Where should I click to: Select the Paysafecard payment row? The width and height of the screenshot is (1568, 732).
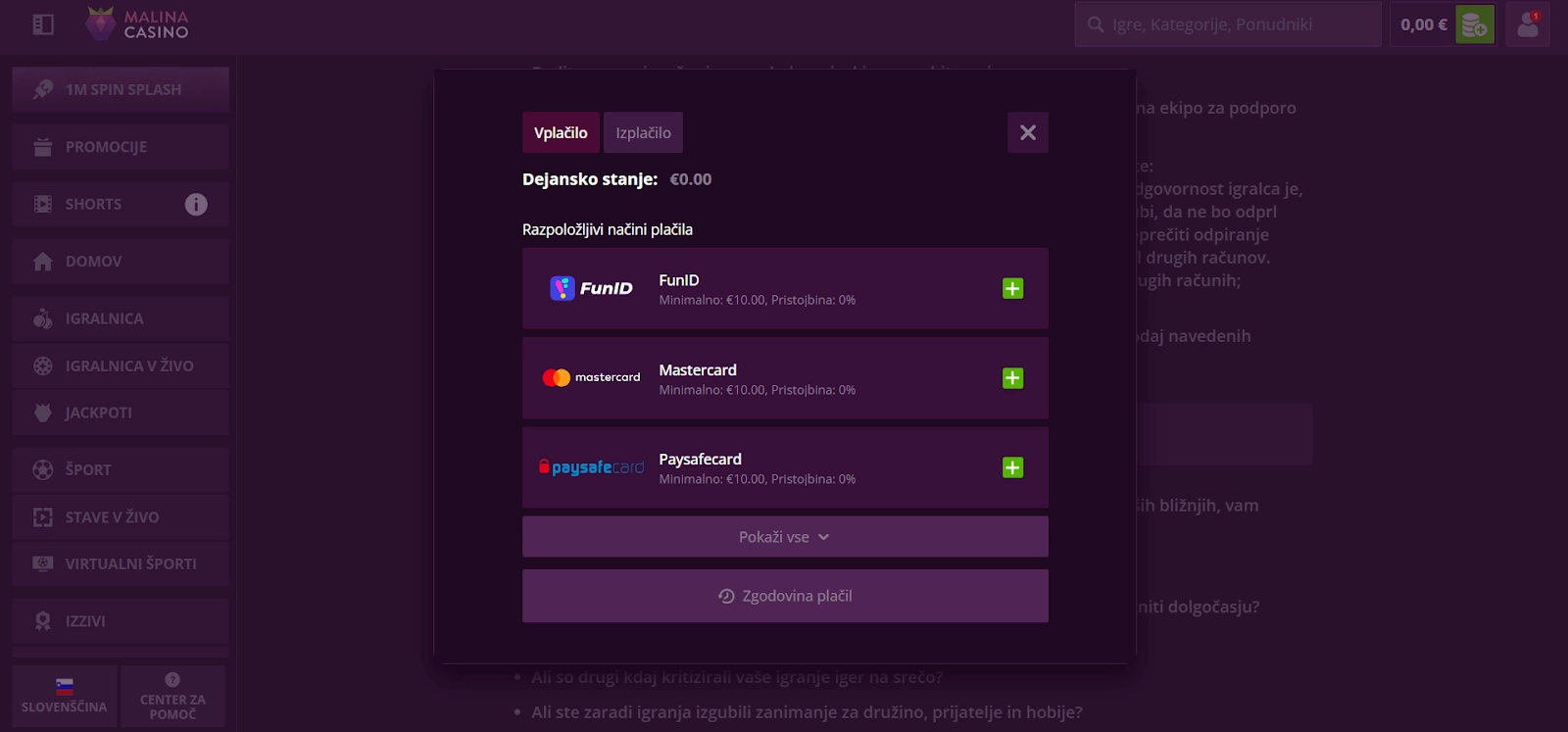(x=785, y=467)
